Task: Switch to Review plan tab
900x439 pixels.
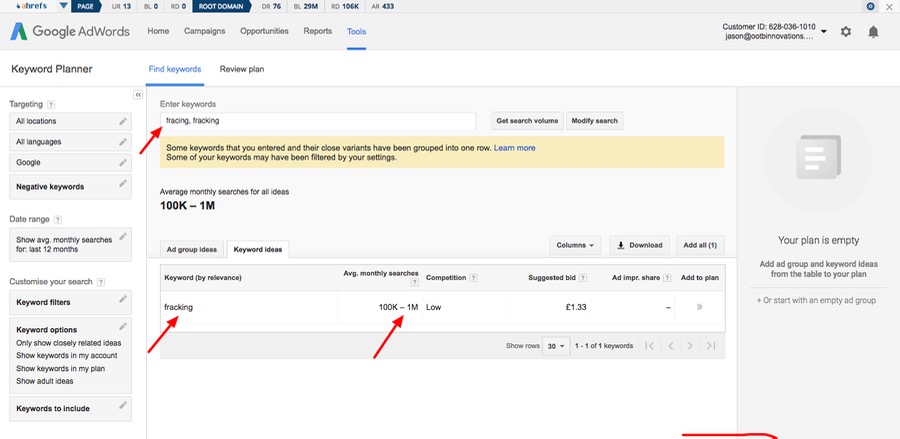Action: [x=242, y=69]
